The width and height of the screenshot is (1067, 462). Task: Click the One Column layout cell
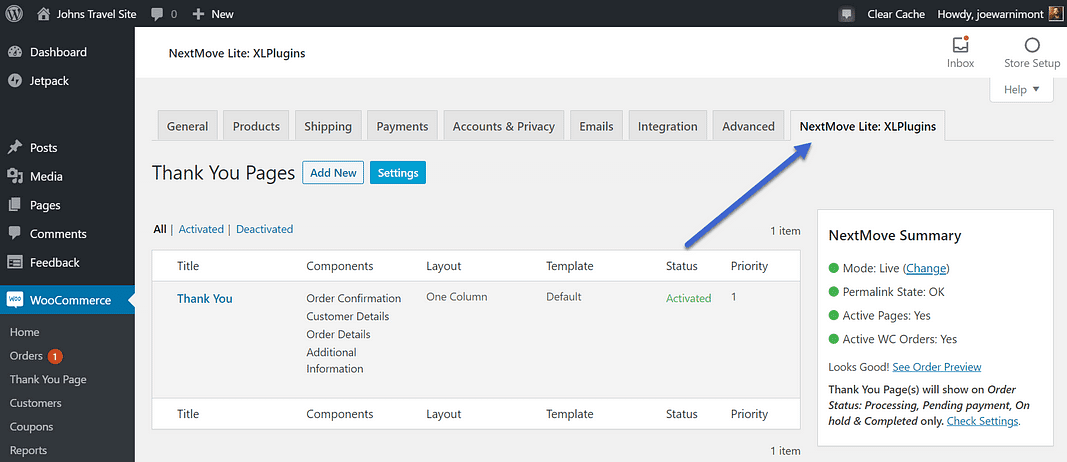pos(457,297)
